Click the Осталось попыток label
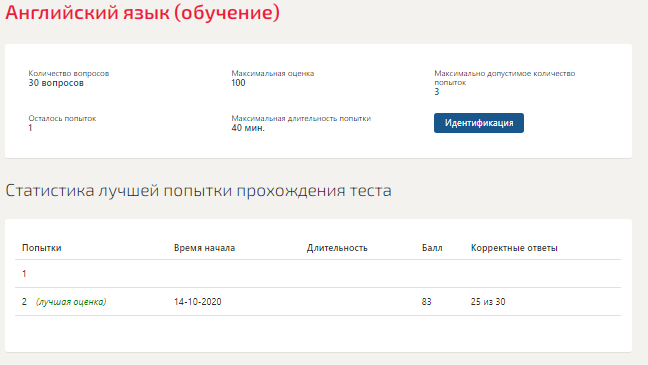The image size is (648, 365). point(62,119)
